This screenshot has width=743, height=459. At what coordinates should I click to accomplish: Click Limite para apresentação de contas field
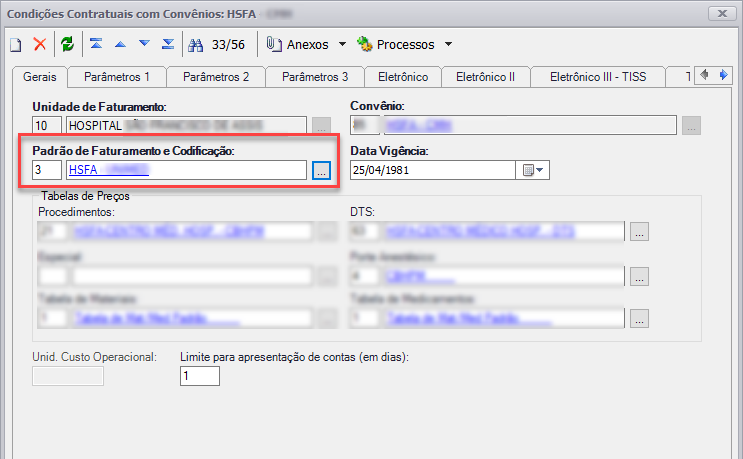click(200, 376)
